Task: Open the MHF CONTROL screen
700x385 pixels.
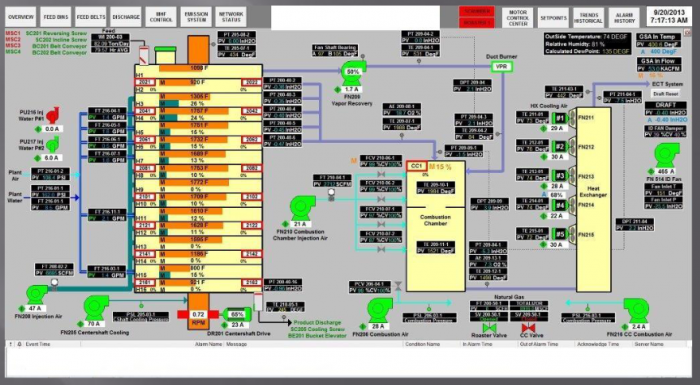Action: coord(161,17)
